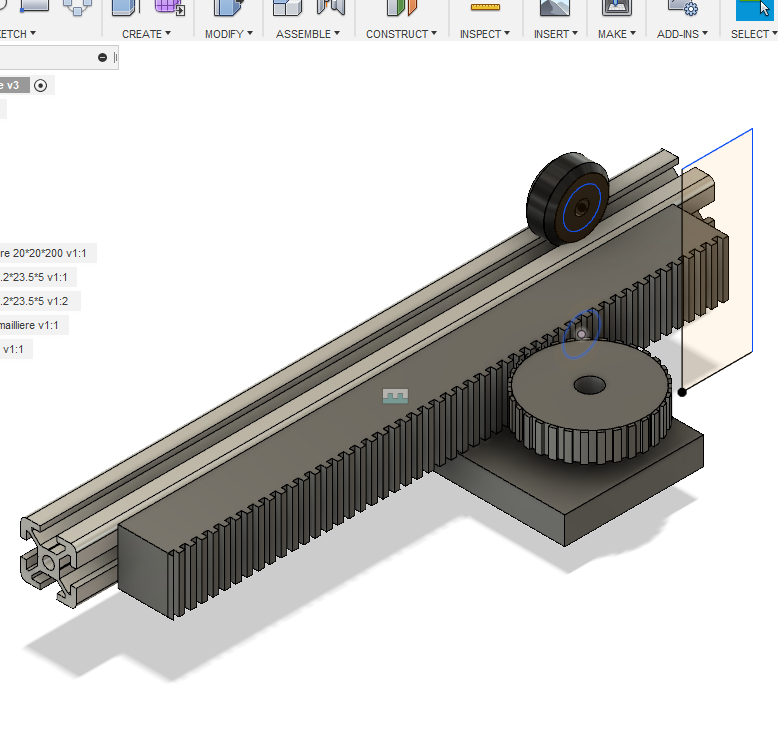Click the Construct plane icon
This screenshot has width=778, height=747.
click(x=402, y=8)
